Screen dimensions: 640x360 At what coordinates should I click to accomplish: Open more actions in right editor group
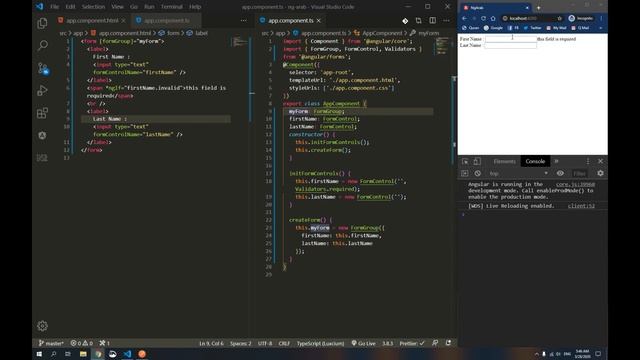(446, 20)
